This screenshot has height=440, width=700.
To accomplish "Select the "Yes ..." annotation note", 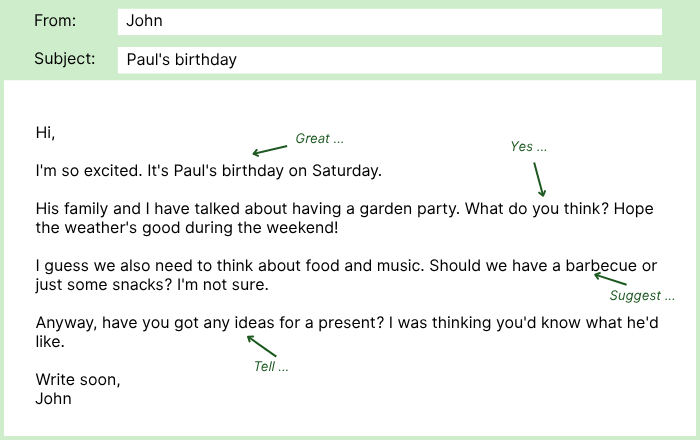I will [528, 147].
